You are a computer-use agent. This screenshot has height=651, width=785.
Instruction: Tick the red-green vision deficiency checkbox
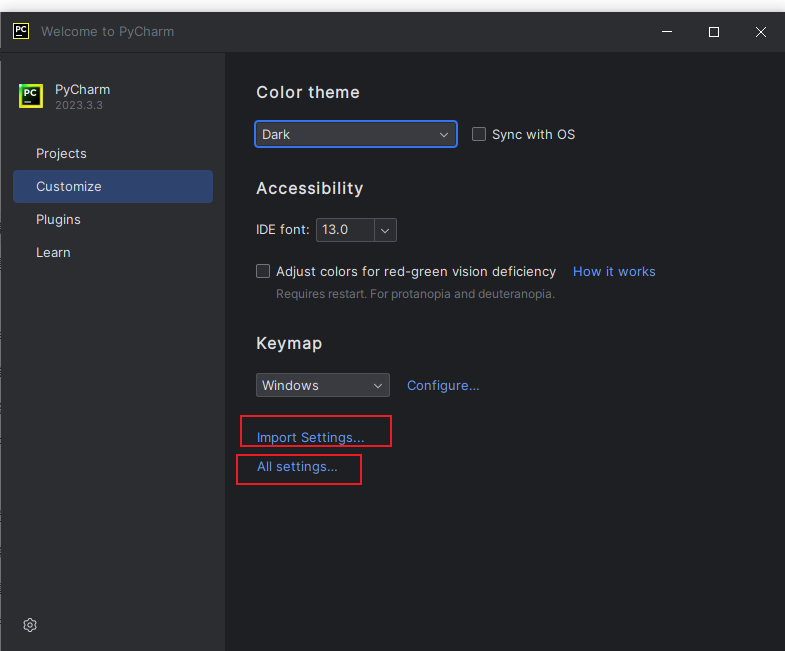point(263,271)
